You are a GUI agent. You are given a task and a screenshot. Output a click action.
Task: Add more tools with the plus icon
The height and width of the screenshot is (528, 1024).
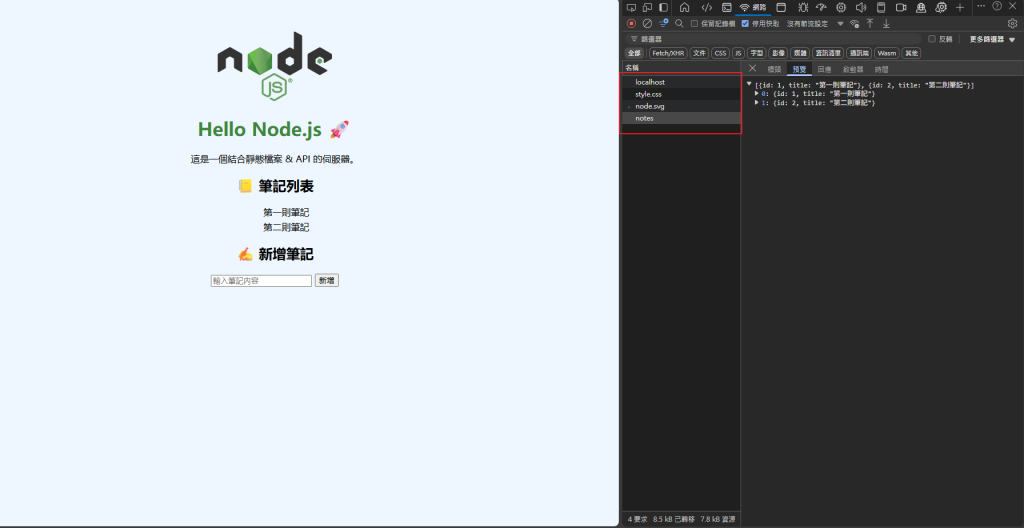(x=960, y=7)
